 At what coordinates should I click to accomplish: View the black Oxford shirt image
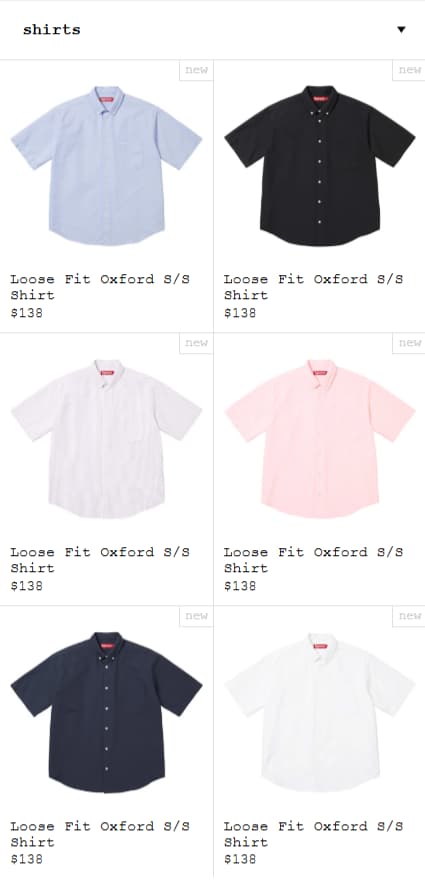pyautogui.click(x=319, y=165)
